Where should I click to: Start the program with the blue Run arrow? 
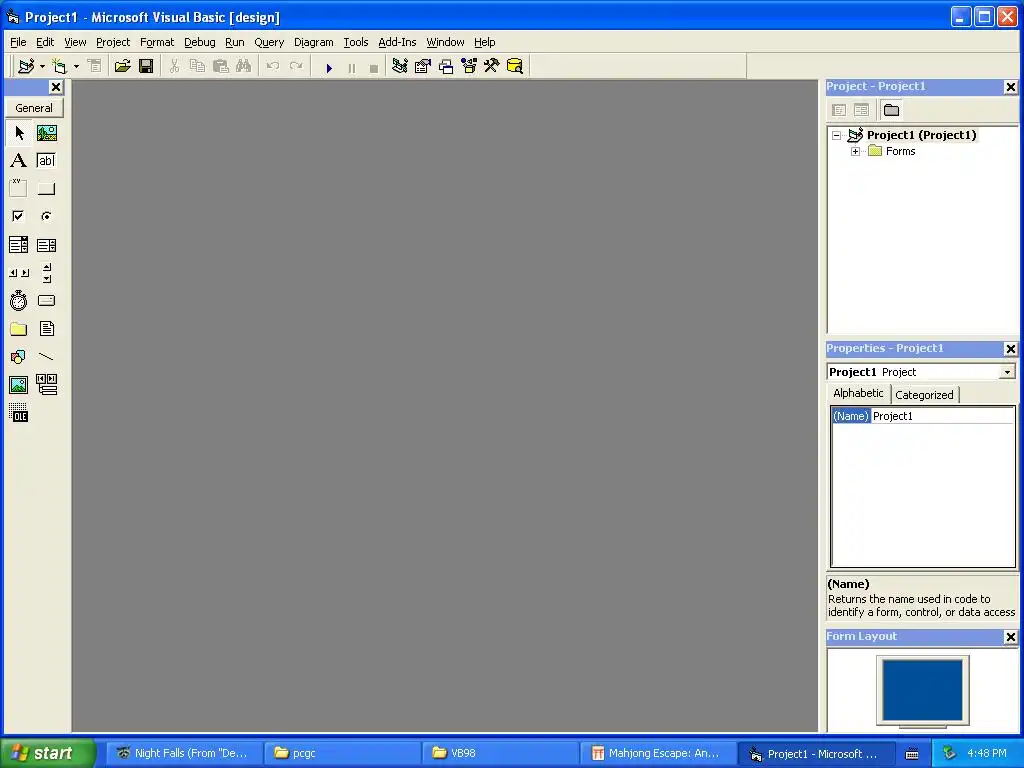point(329,67)
